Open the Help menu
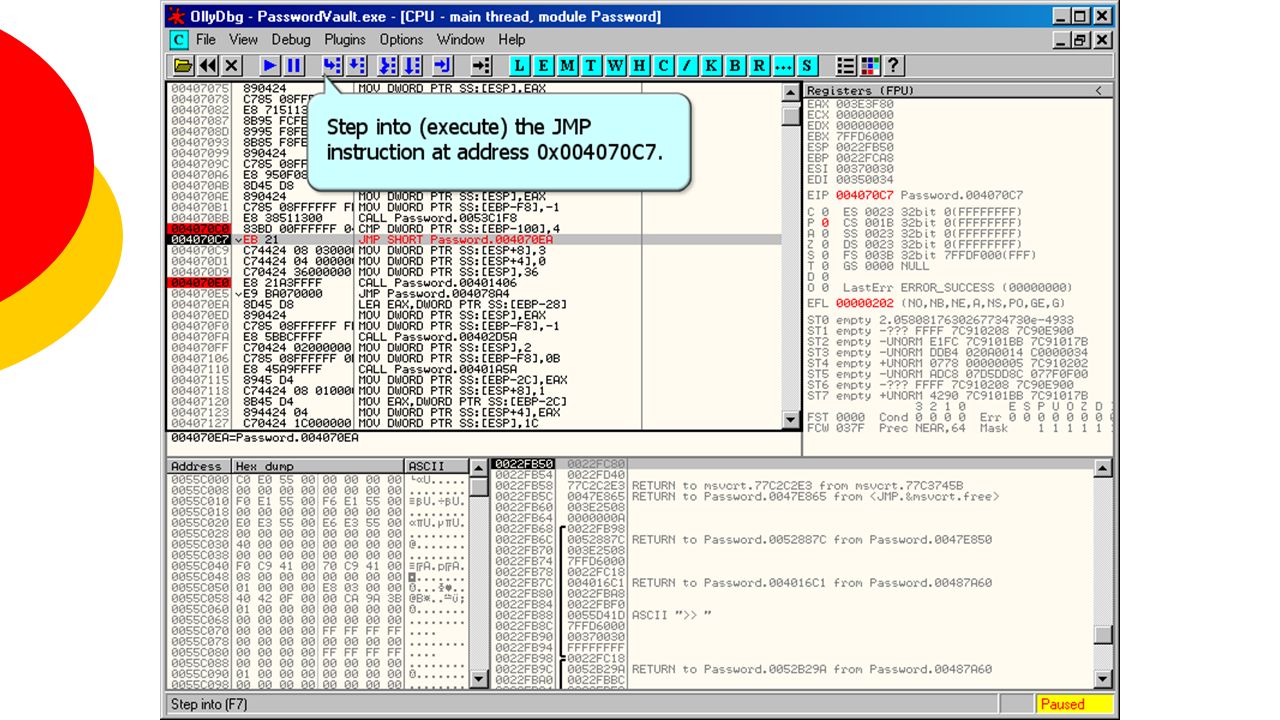1280x720 pixels. click(x=512, y=40)
